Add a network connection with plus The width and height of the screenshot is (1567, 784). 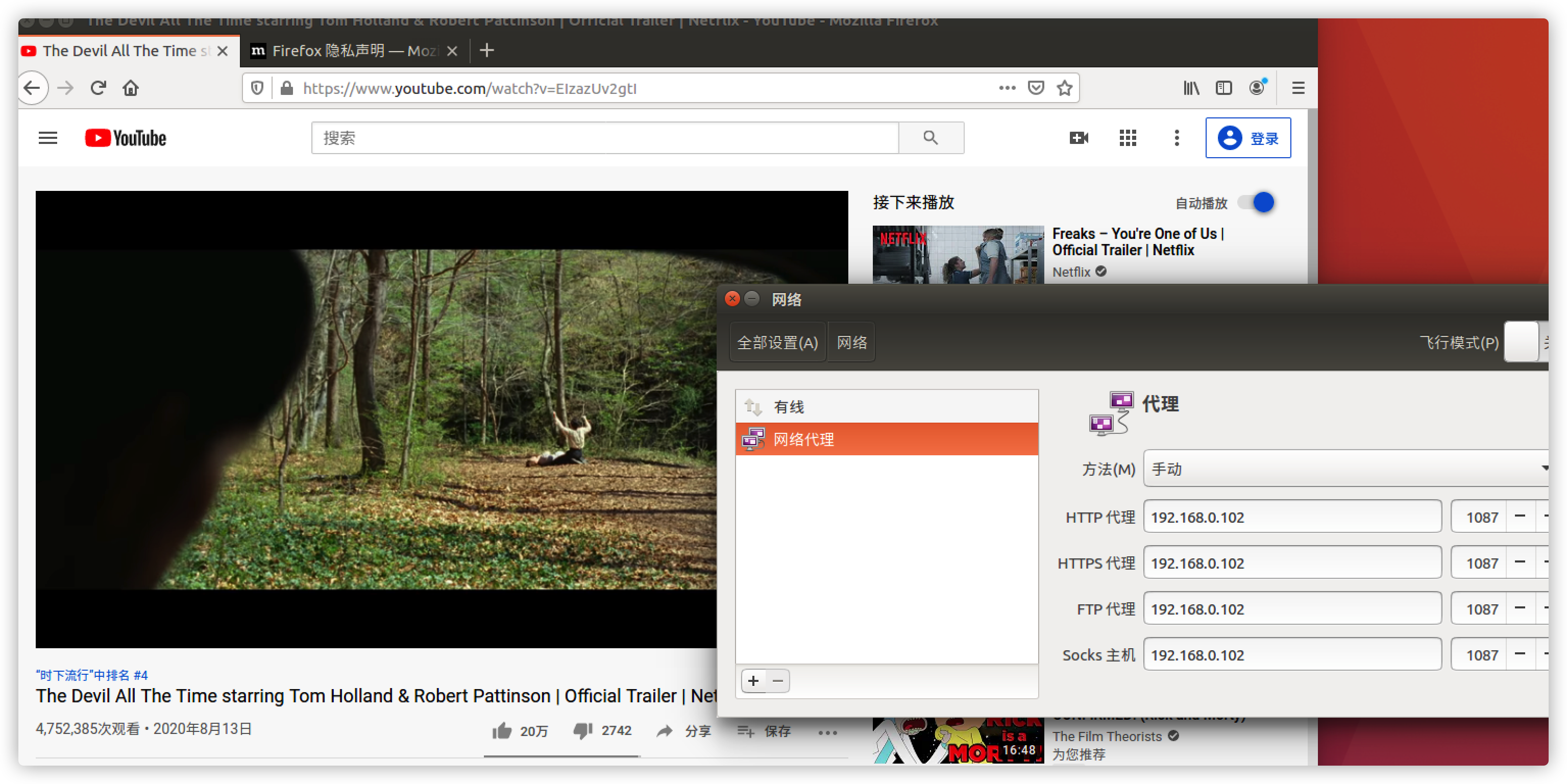pos(753,680)
